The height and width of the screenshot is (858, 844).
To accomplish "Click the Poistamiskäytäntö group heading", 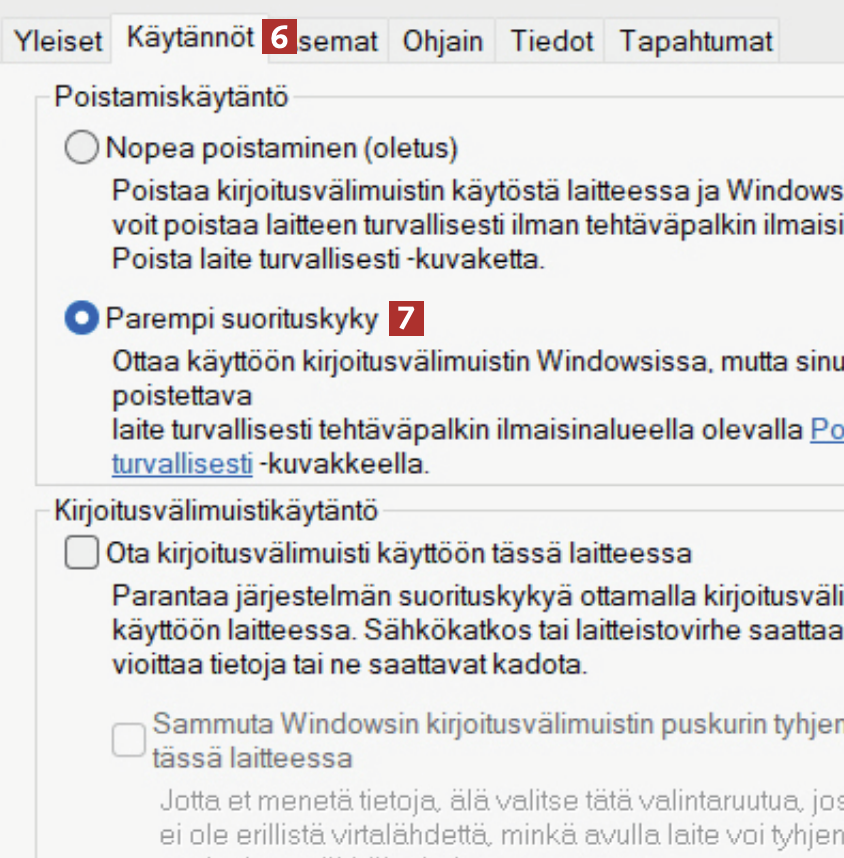I will click(x=171, y=97).
